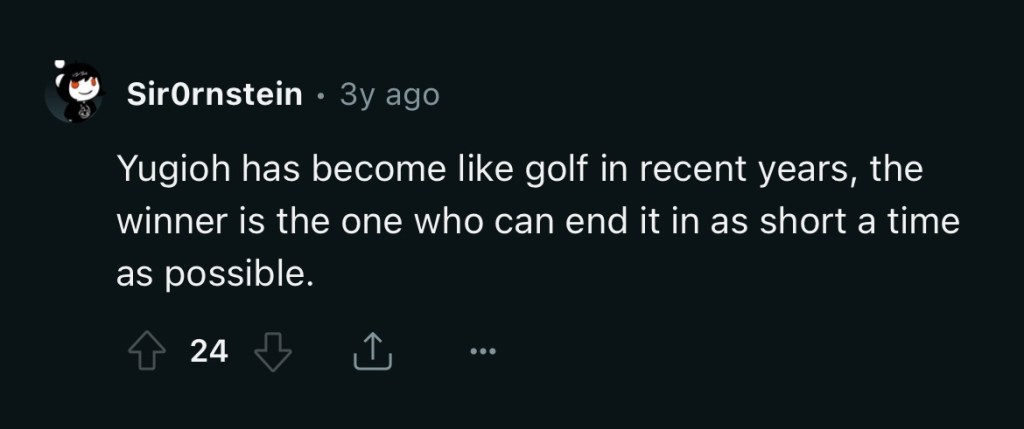Downvote the Yugioh golf comment
Screen dimensions: 1024x429
[x=272, y=350]
